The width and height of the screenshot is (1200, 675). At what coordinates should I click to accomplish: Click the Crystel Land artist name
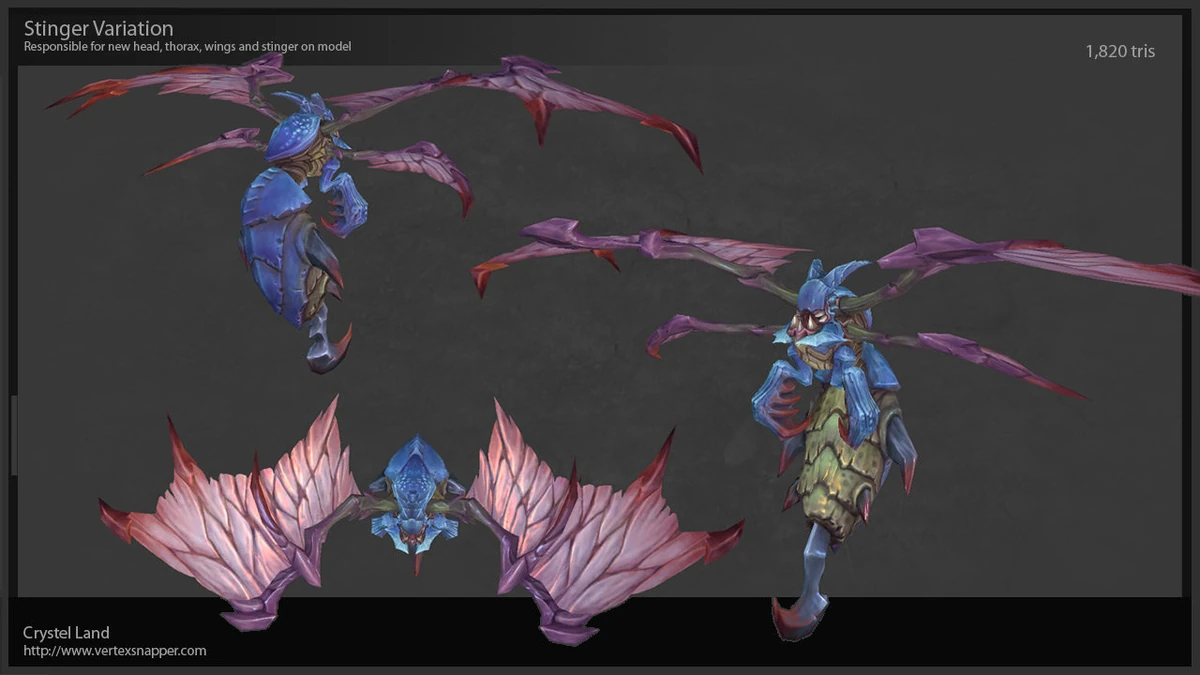[x=65, y=632]
